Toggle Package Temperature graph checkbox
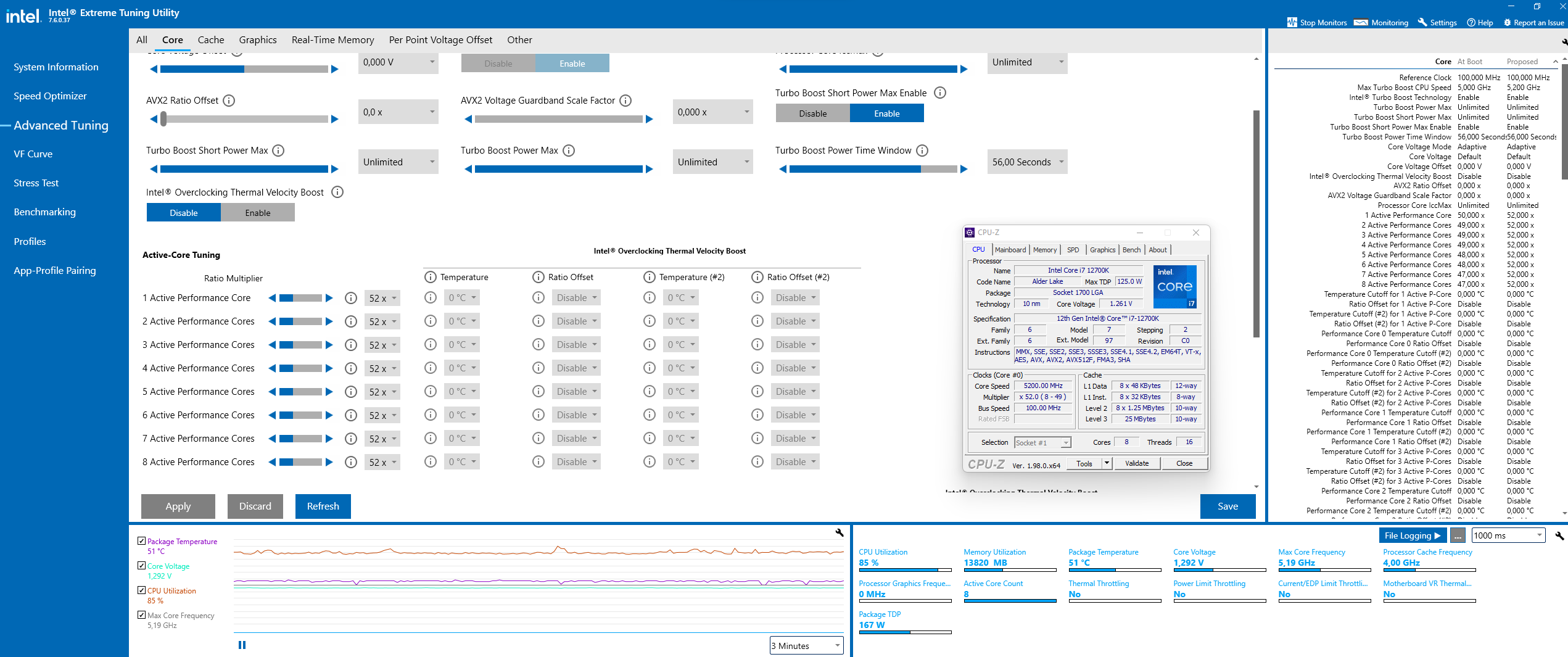Viewport: 1568px width, 657px height. [x=142, y=541]
